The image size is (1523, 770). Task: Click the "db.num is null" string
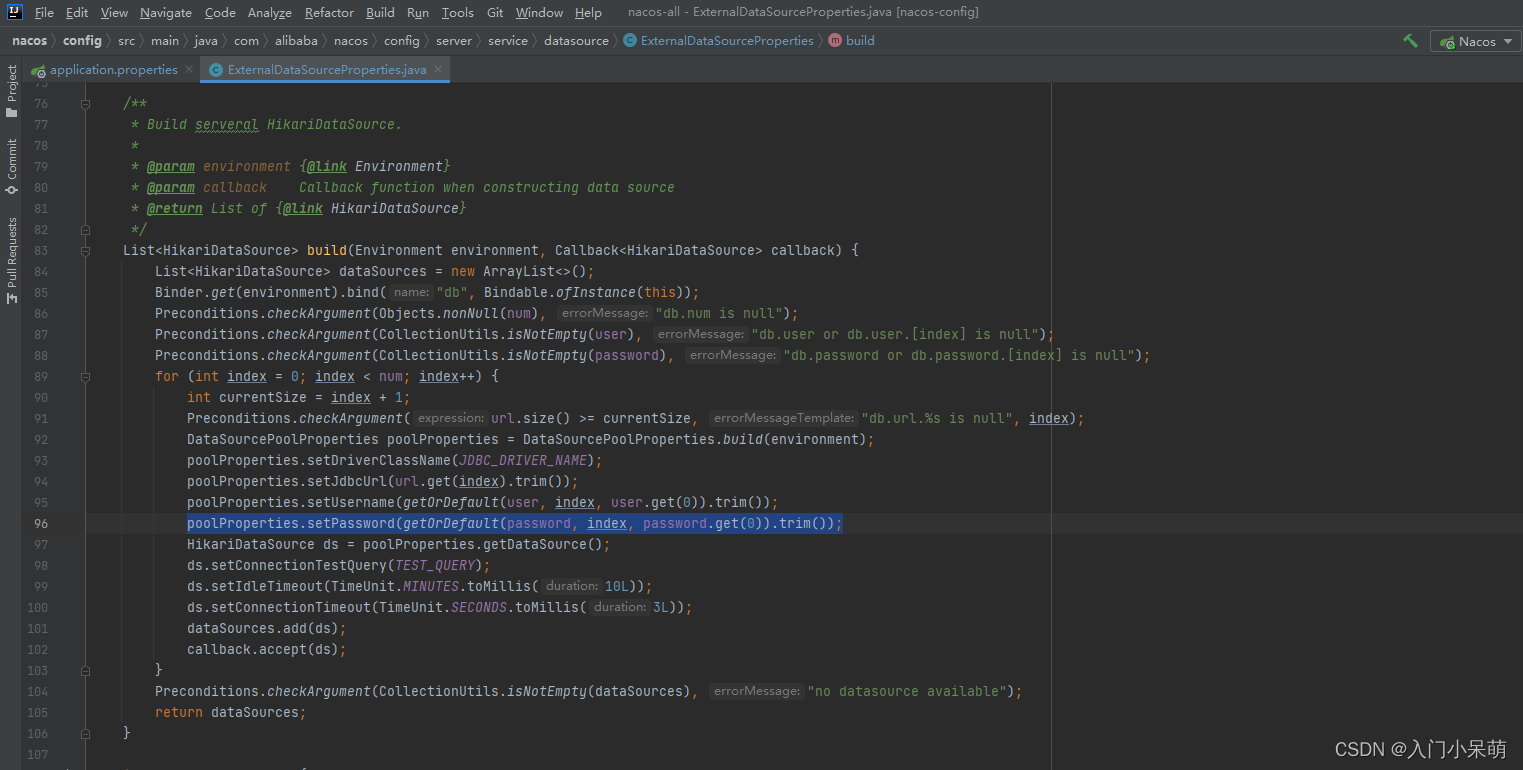point(719,313)
